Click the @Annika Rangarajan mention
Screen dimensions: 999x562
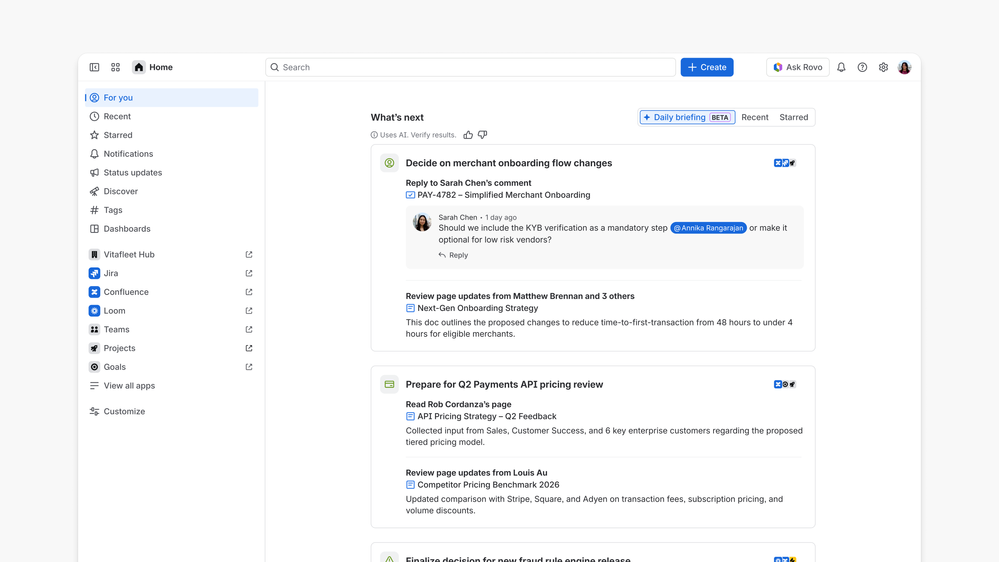click(x=708, y=228)
